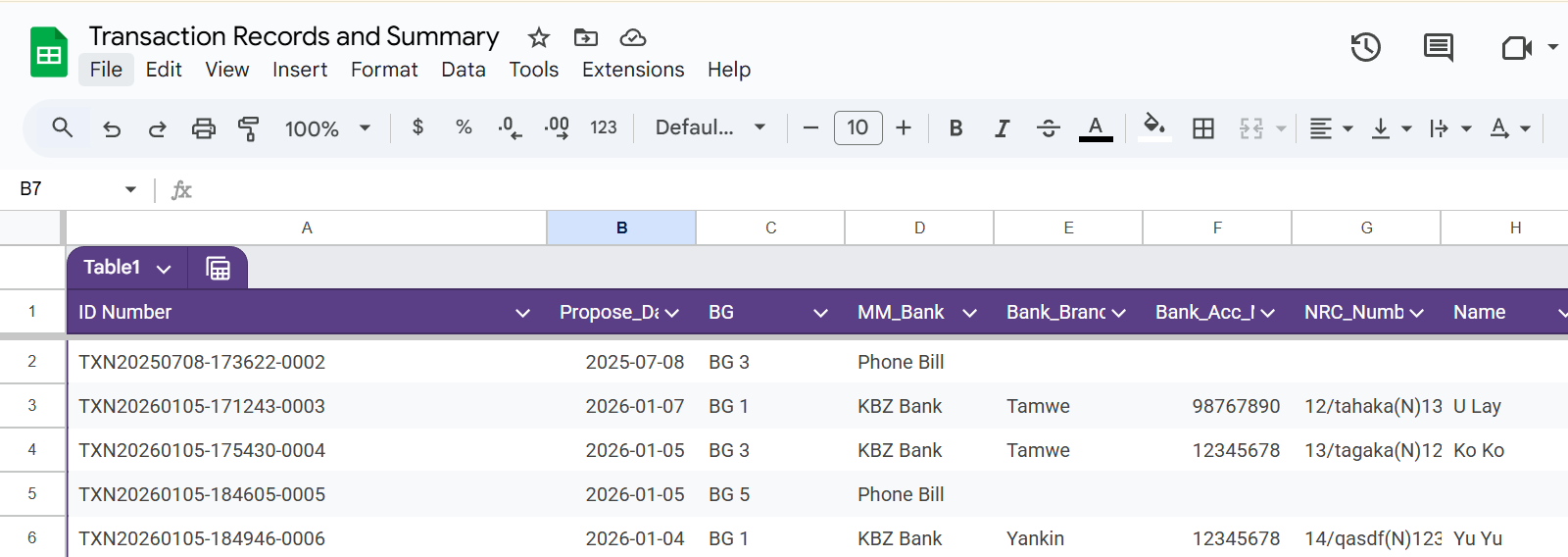Open the MM_Bank column dropdown
The image size is (1568, 557).
[x=969, y=313]
